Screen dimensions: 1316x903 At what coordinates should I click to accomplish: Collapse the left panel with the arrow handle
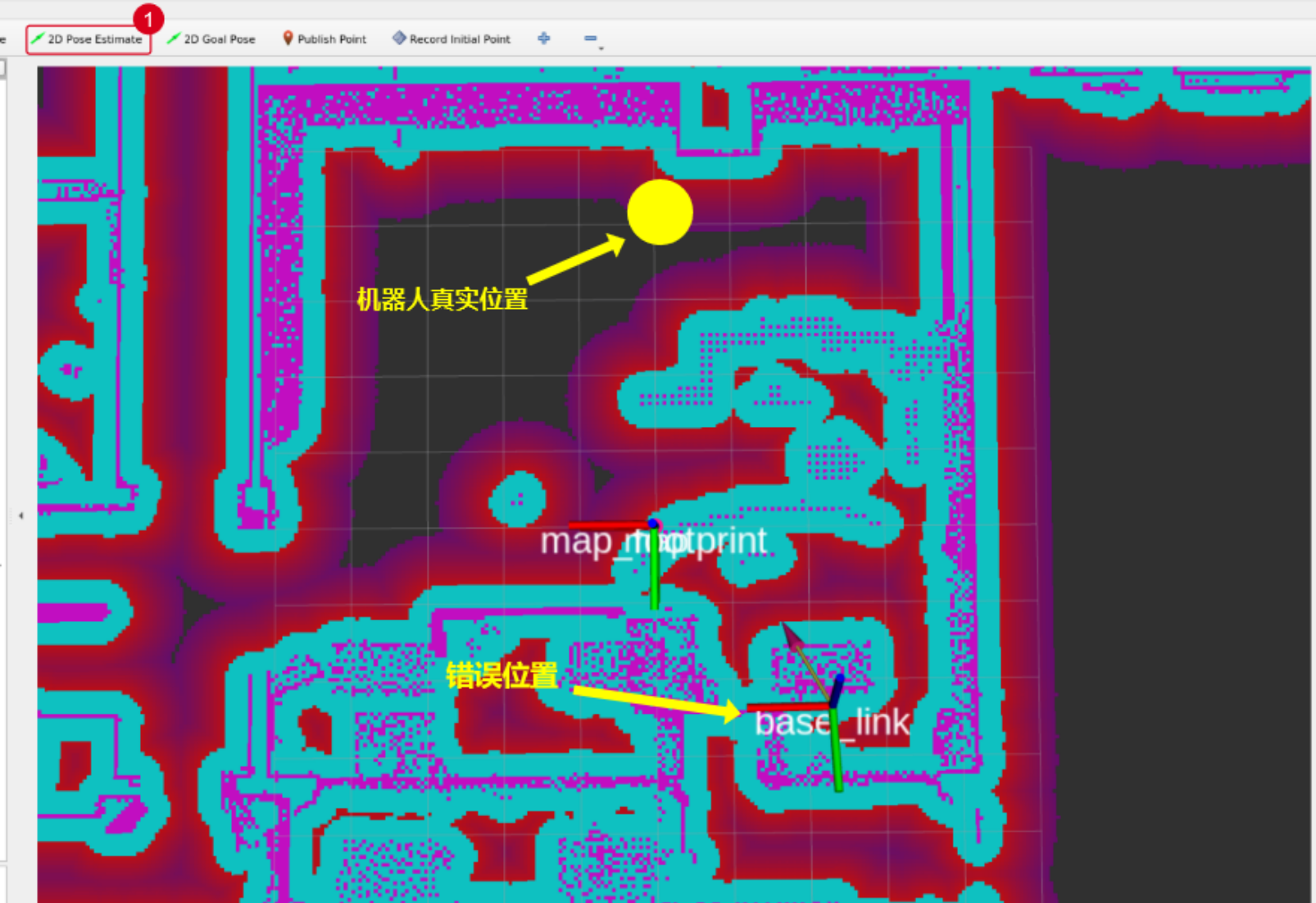[x=20, y=515]
